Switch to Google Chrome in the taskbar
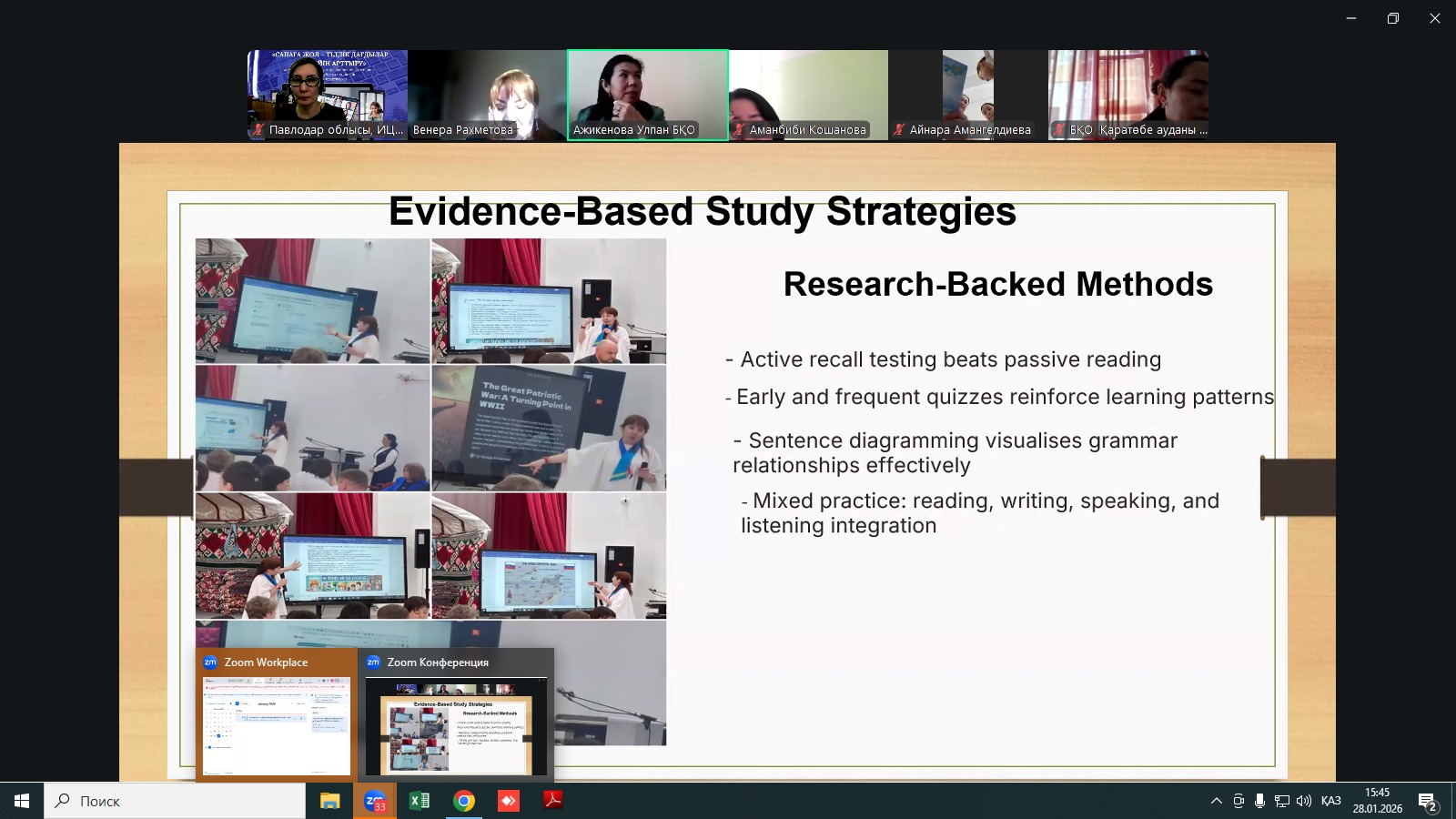This screenshot has height=819, width=1456. 464,801
